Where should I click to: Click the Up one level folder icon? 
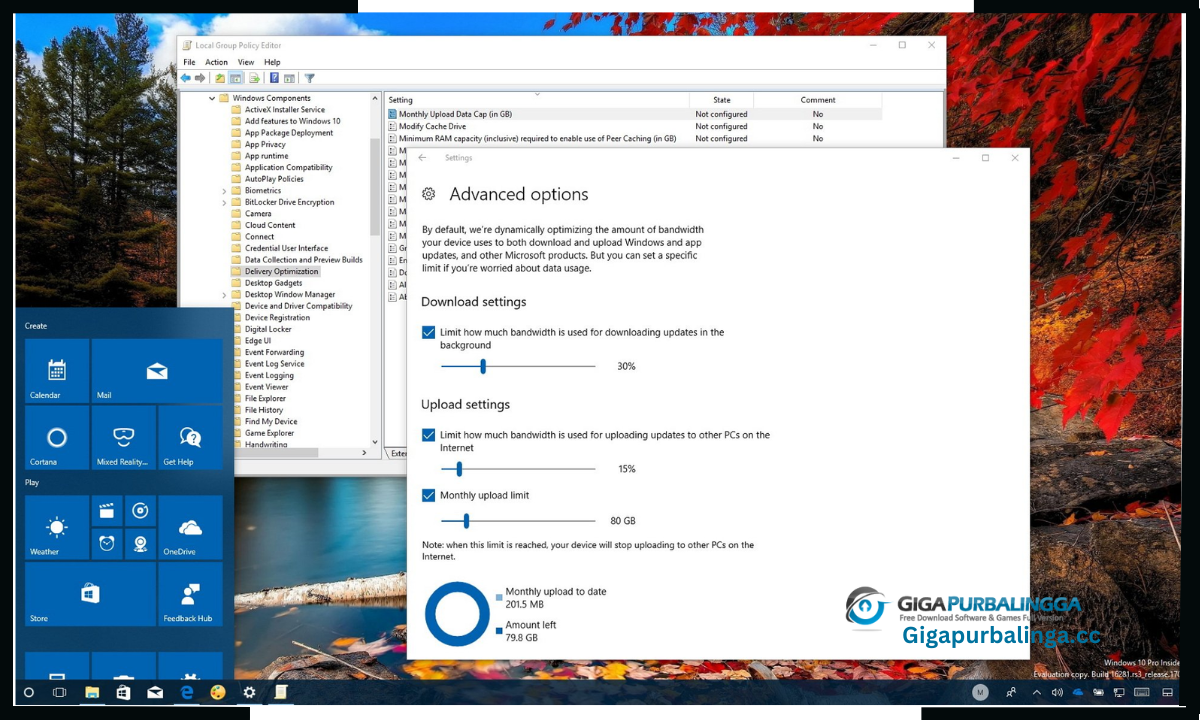coord(220,78)
